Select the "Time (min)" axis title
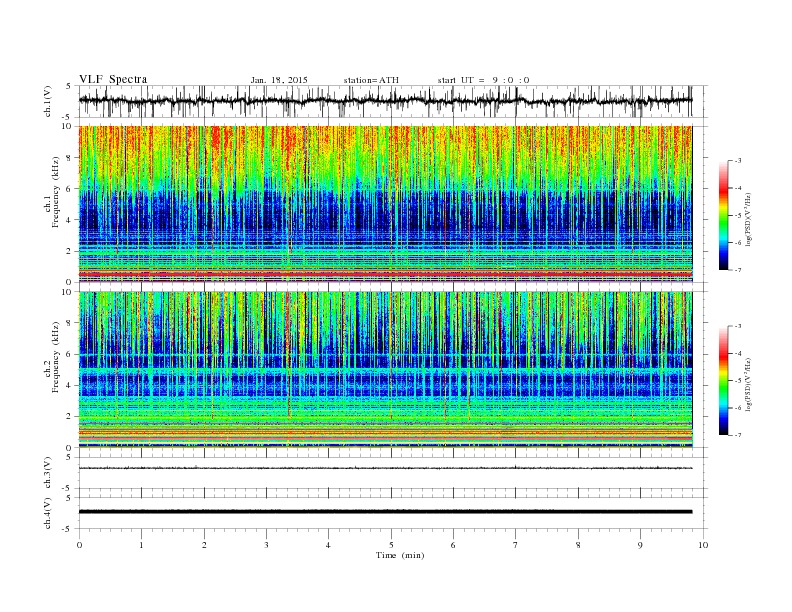The height and width of the screenshot is (612, 792). tap(400, 555)
